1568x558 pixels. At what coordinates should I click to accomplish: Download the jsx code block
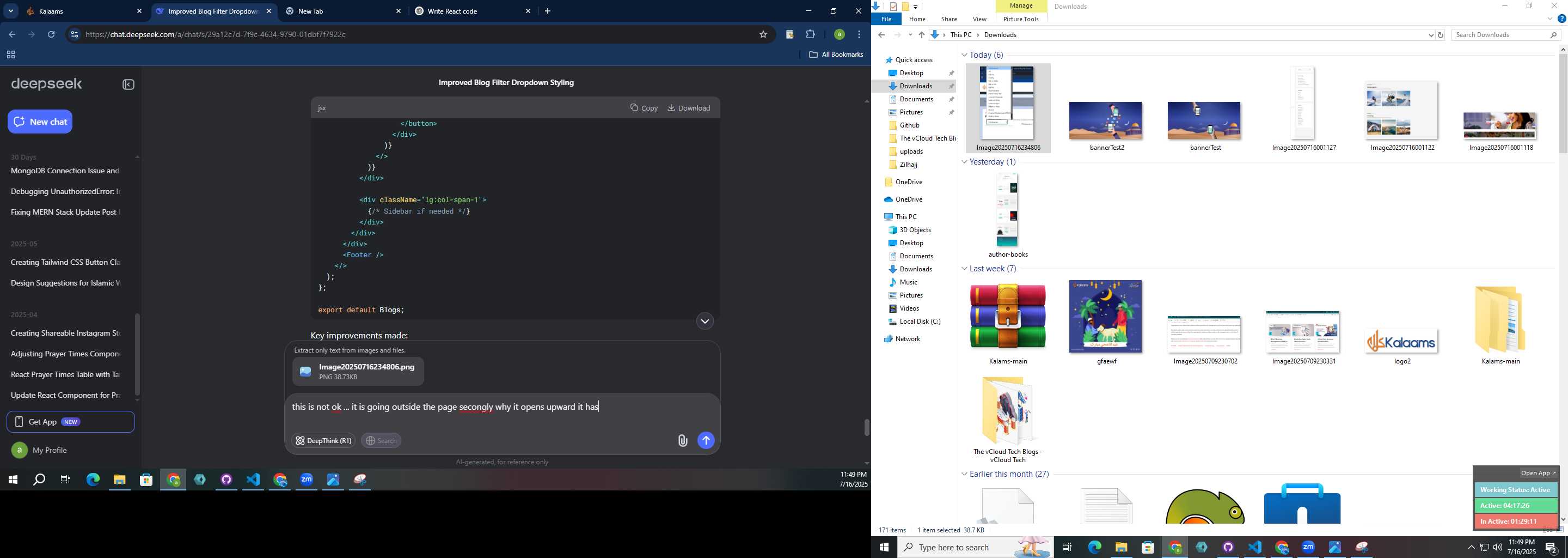[689, 108]
